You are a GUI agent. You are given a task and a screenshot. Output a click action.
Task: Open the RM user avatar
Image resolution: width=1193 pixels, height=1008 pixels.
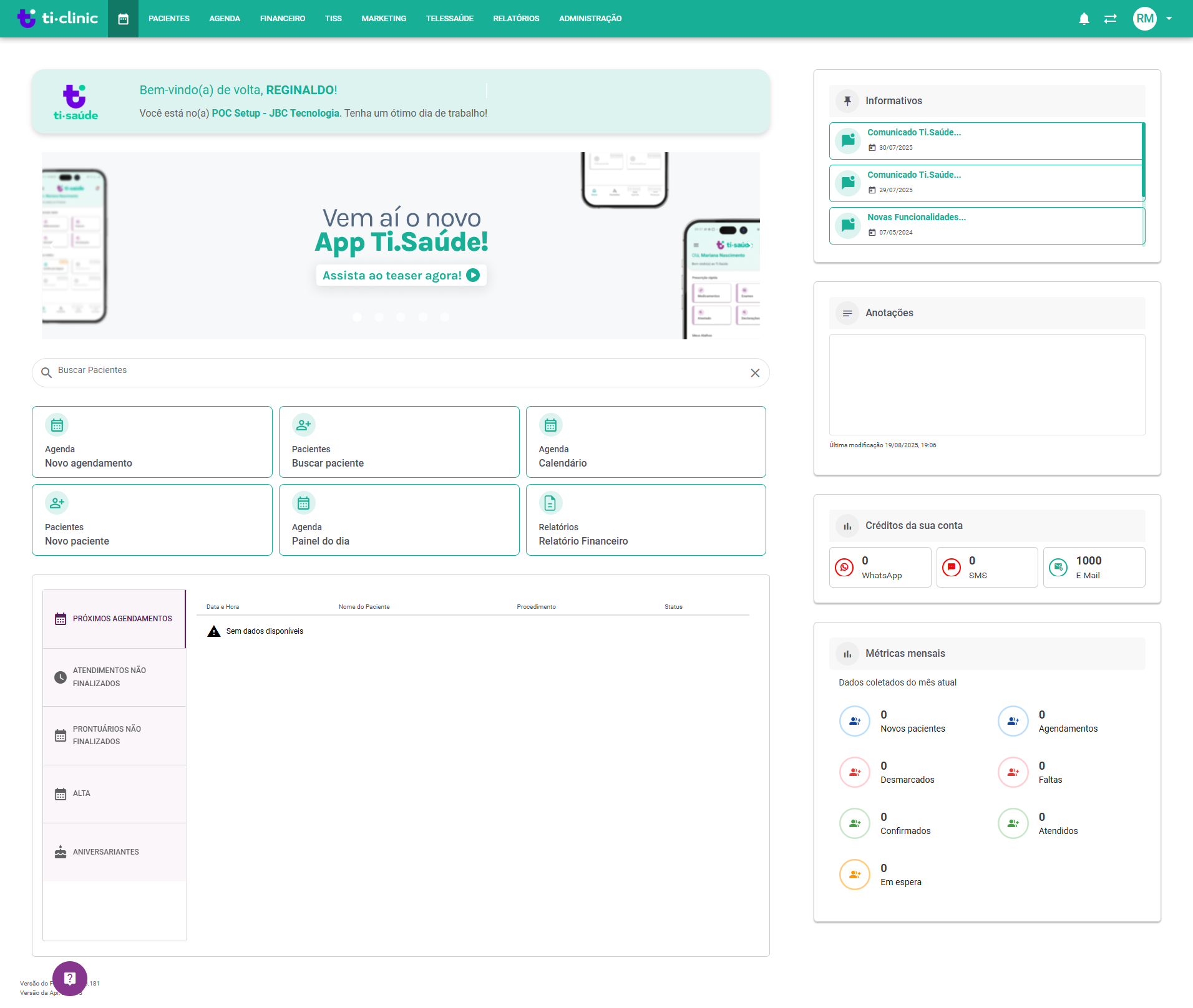[1145, 19]
